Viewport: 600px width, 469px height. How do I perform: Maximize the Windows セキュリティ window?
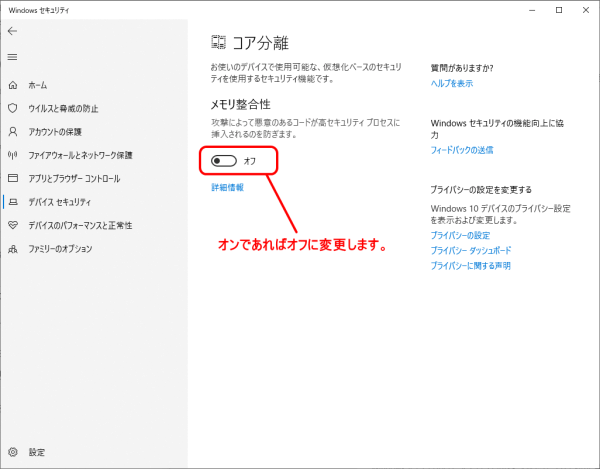click(559, 10)
